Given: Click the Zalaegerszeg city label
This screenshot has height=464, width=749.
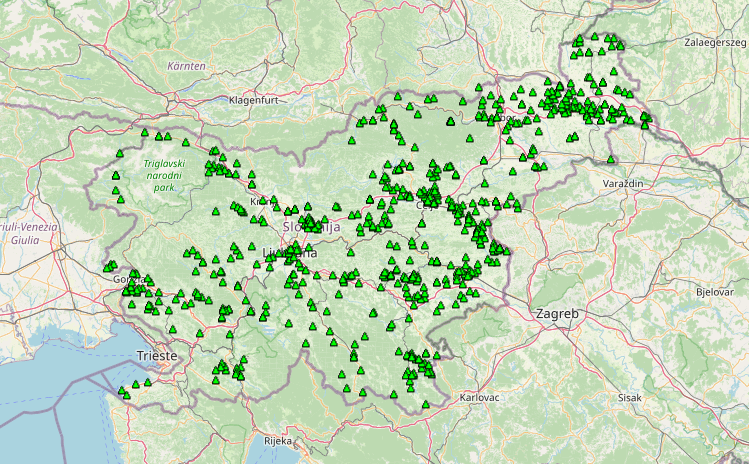Looking at the screenshot, I should coord(715,43).
